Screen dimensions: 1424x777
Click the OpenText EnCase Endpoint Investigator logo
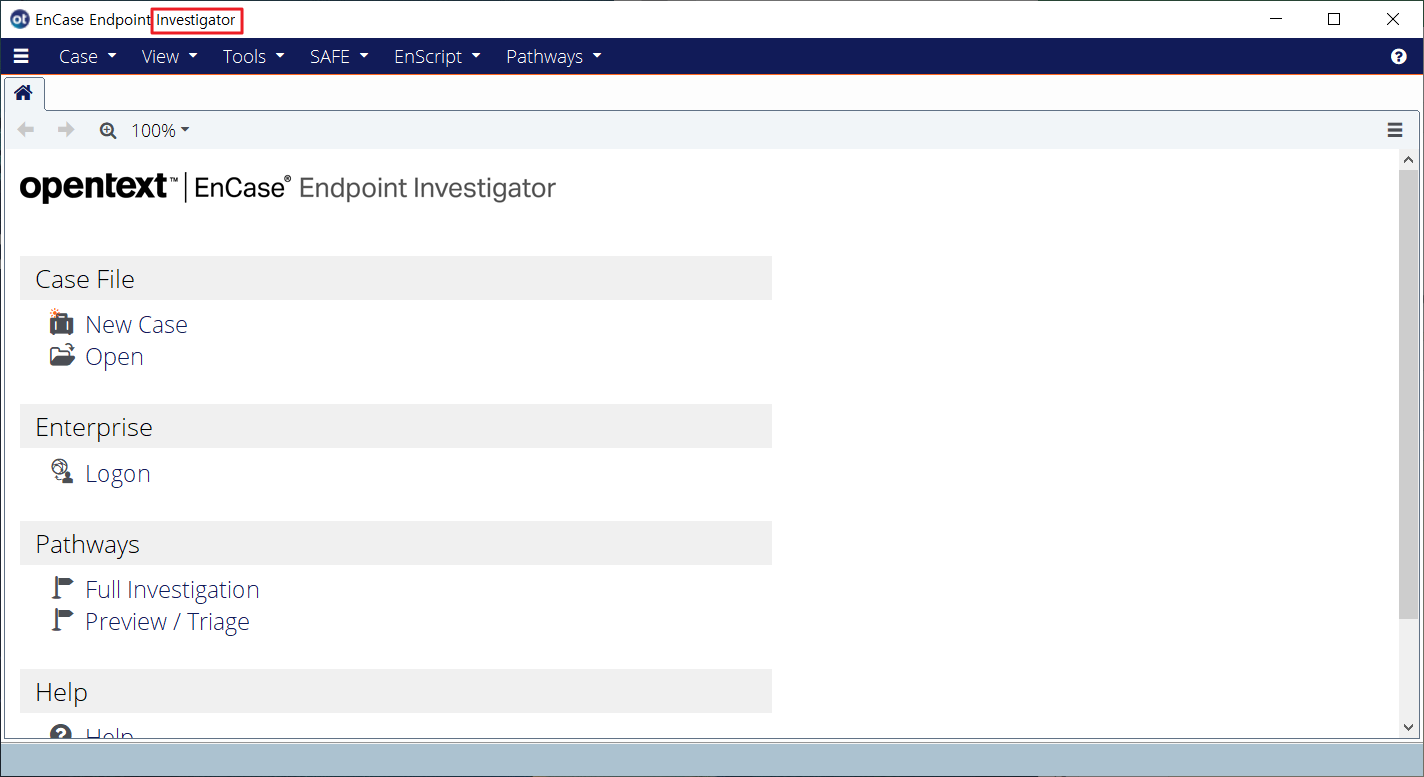click(x=288, y=187)
